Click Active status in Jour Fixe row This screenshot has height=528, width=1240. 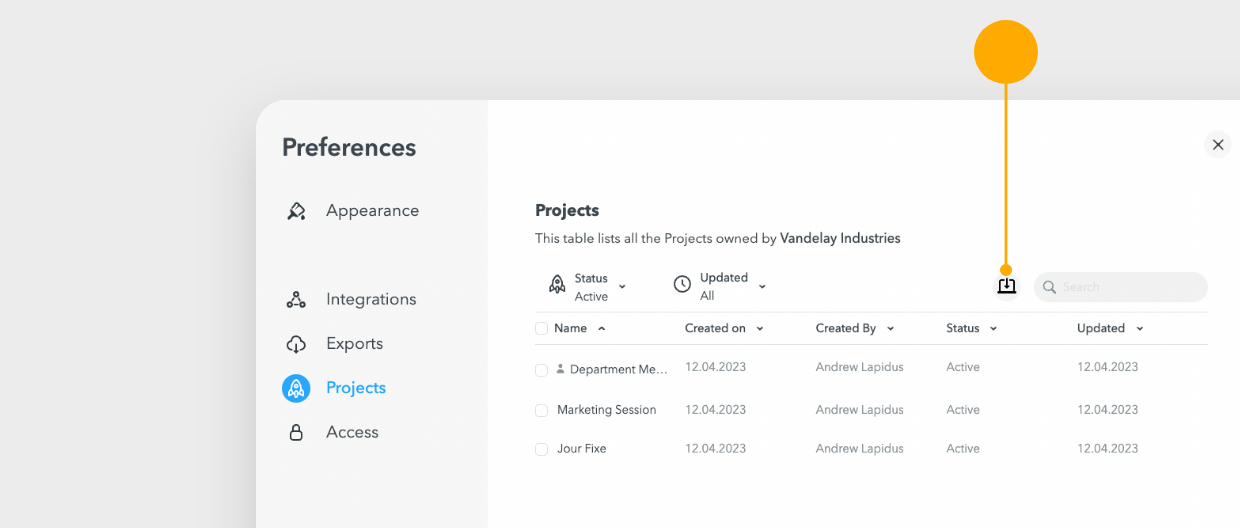tap(963, 449)
